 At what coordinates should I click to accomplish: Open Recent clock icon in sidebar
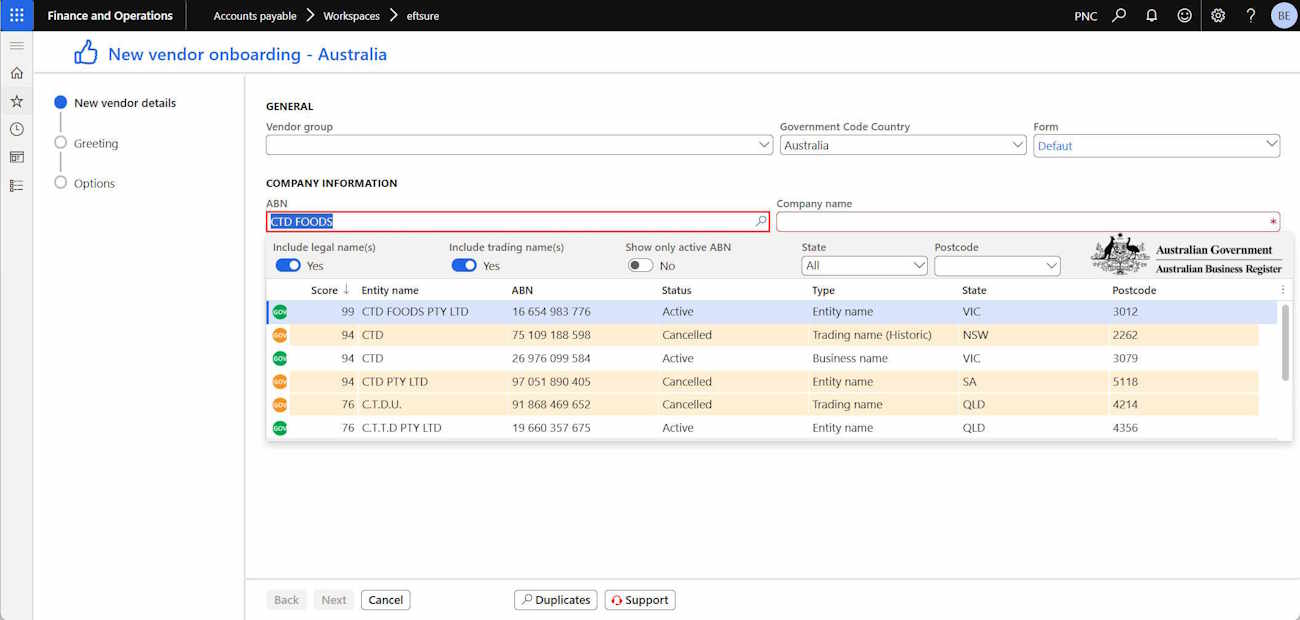click(16, 129)
